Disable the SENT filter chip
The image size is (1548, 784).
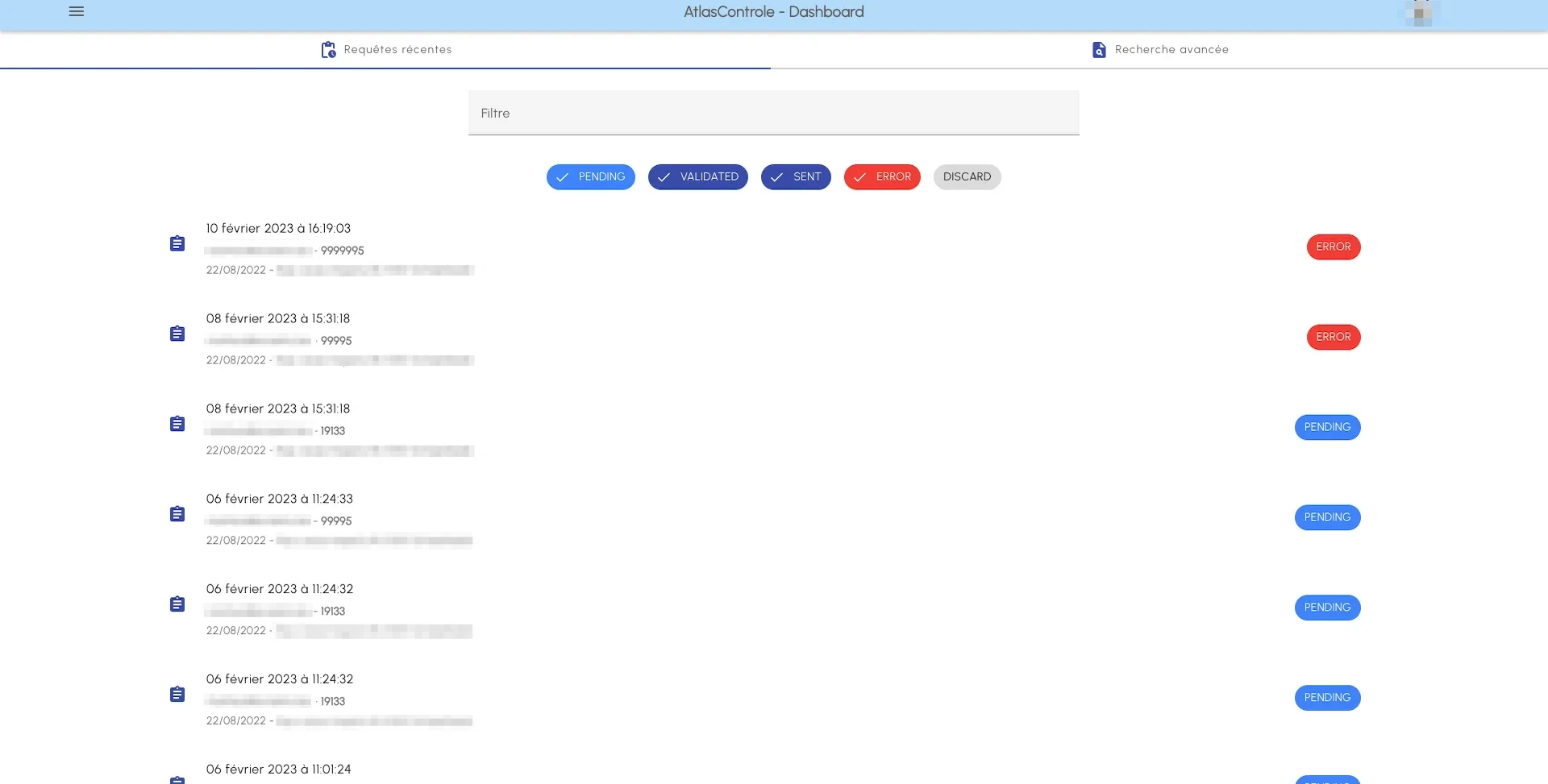click(795, 177)
